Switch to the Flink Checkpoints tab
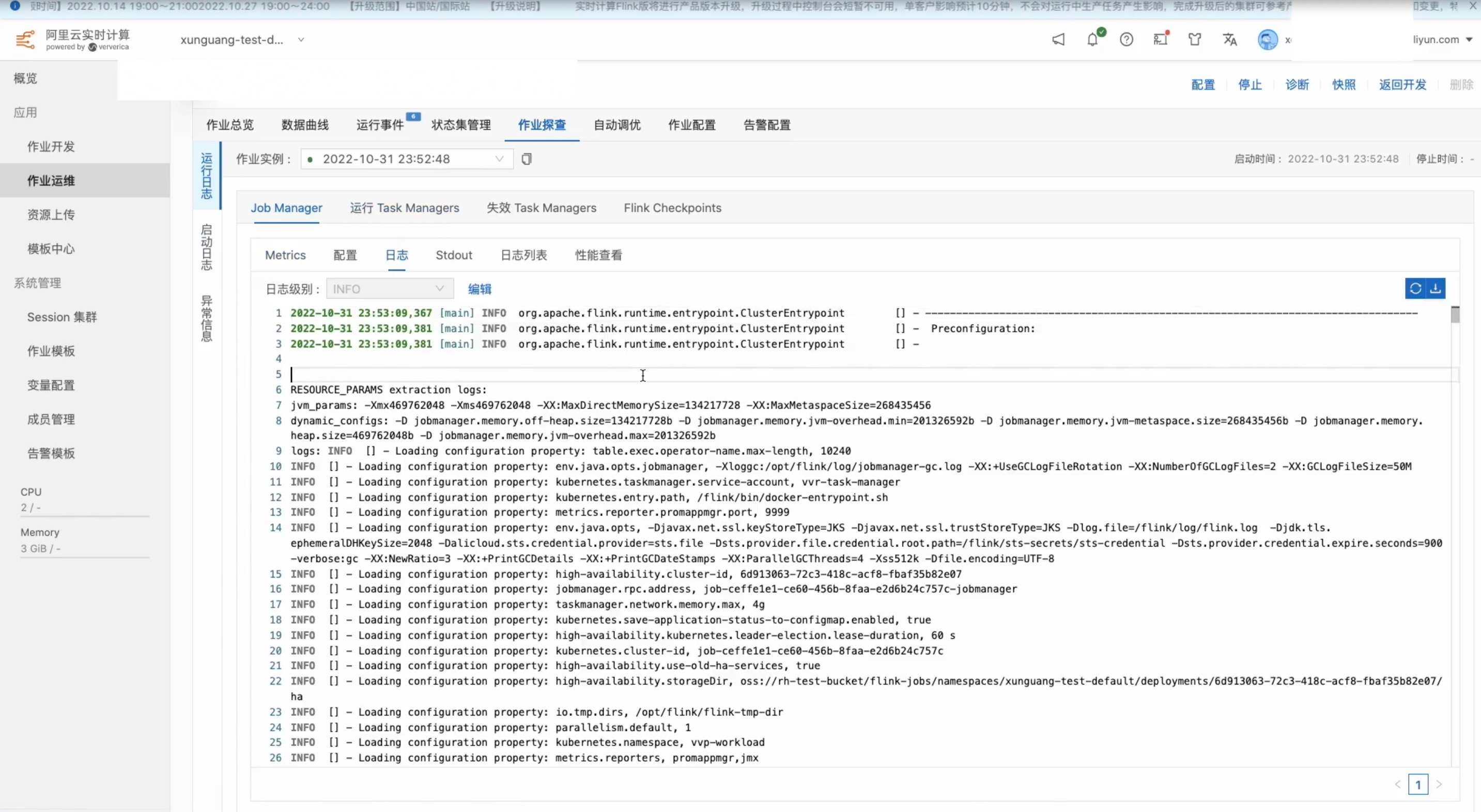 click(x=672, y=208)
